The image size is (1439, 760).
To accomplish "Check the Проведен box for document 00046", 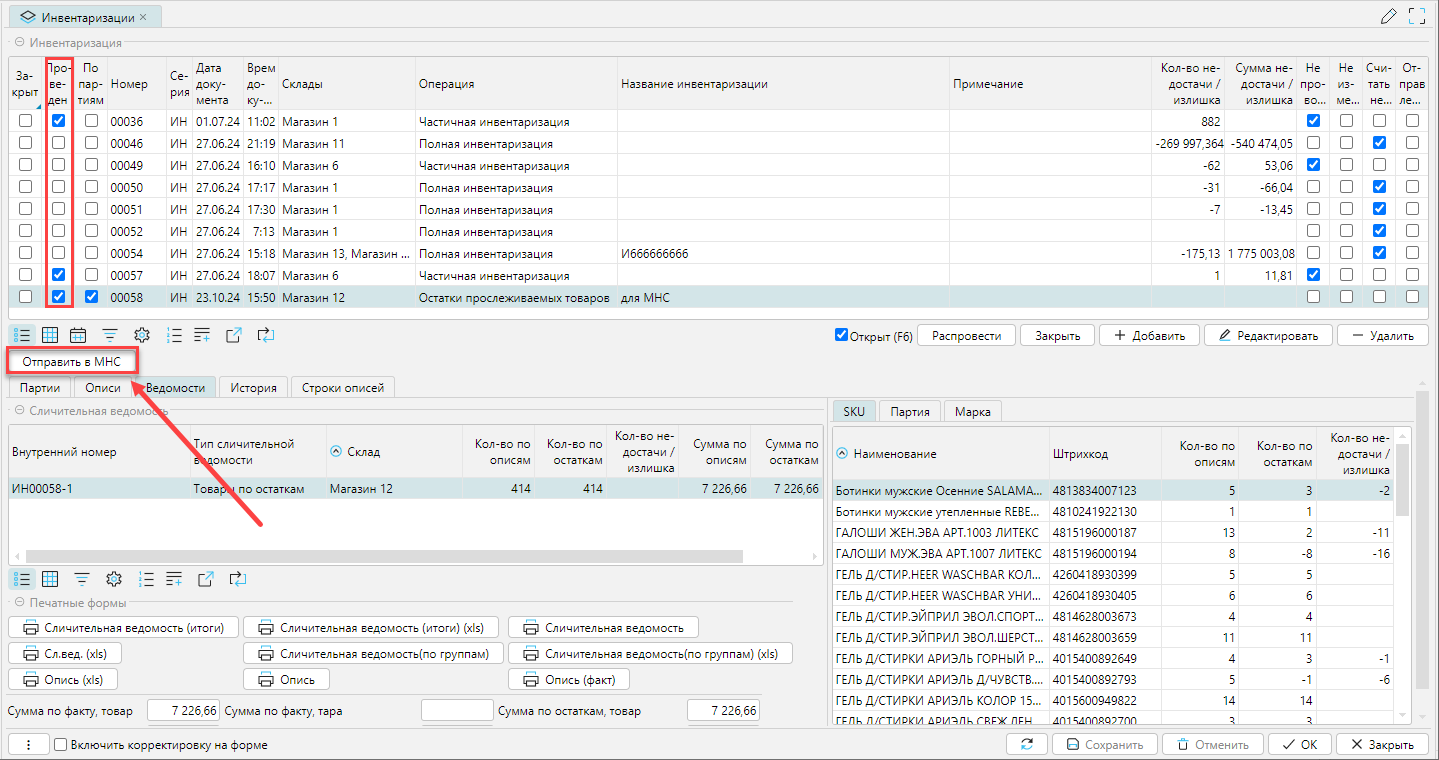I will coord(59,143).
